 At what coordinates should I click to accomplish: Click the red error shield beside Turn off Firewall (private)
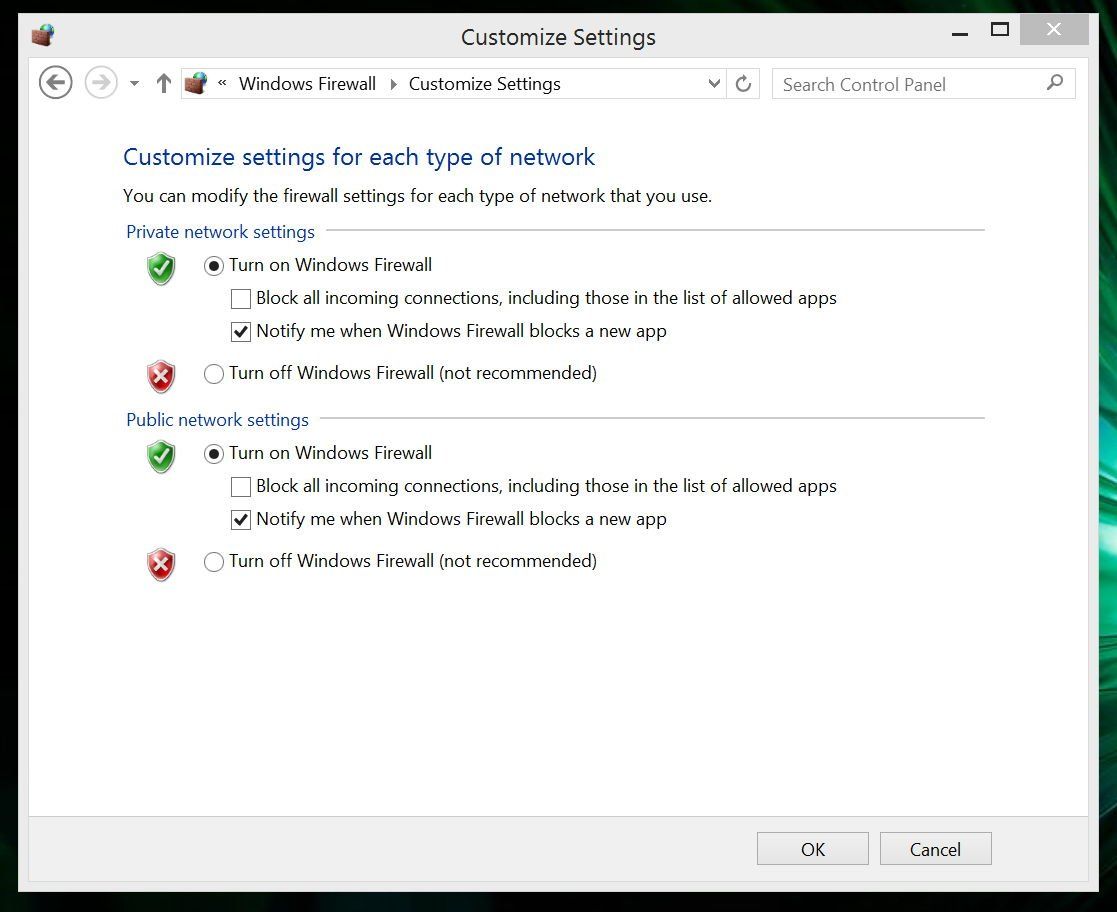tap(160, 376)
